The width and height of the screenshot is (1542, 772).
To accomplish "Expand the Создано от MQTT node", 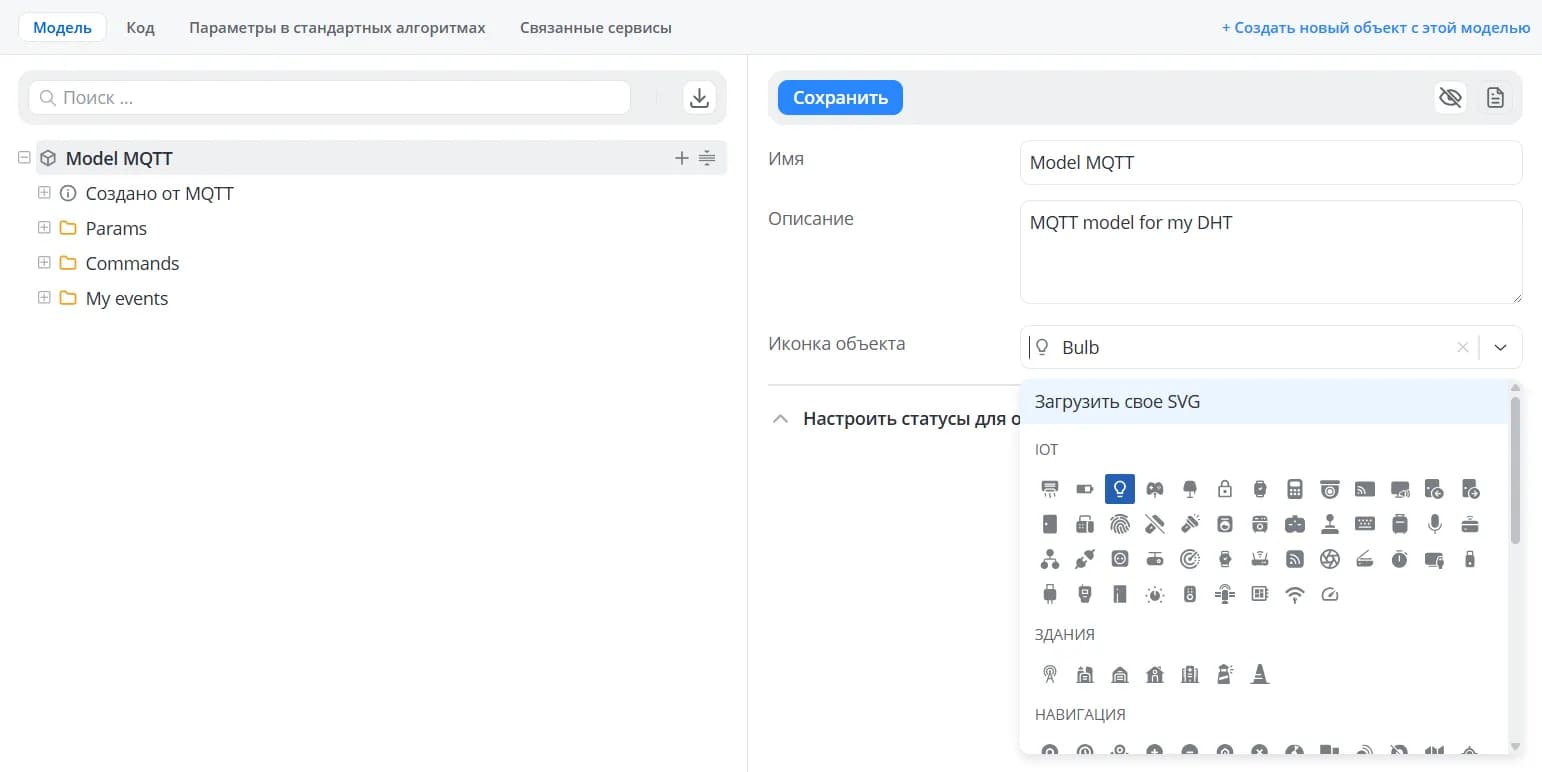I will (x=44, y=192).
